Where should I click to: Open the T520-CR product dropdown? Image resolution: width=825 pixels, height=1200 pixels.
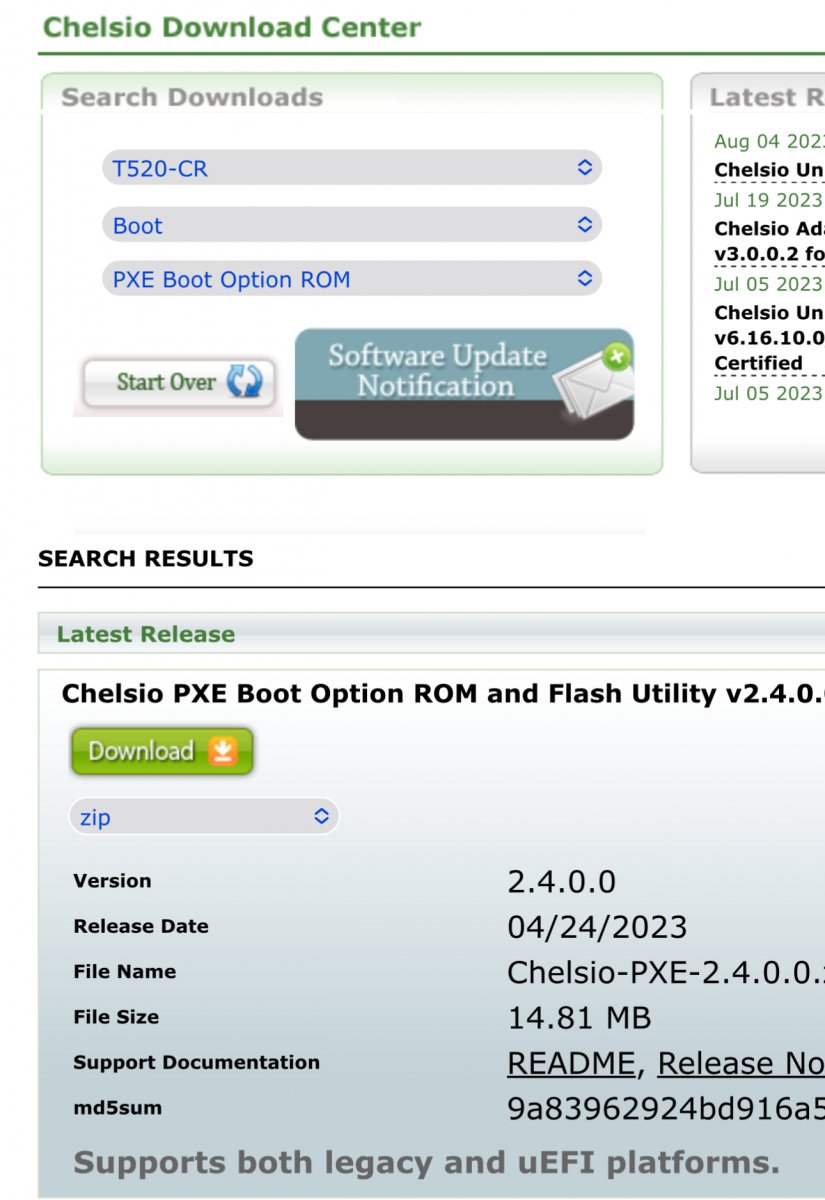[x=352, y=168]
